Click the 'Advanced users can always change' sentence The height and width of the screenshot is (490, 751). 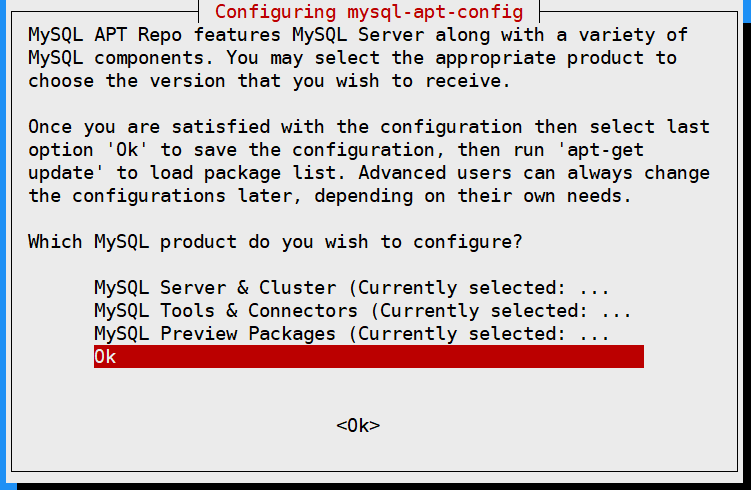pyautogui.click(x=534, y=173)
